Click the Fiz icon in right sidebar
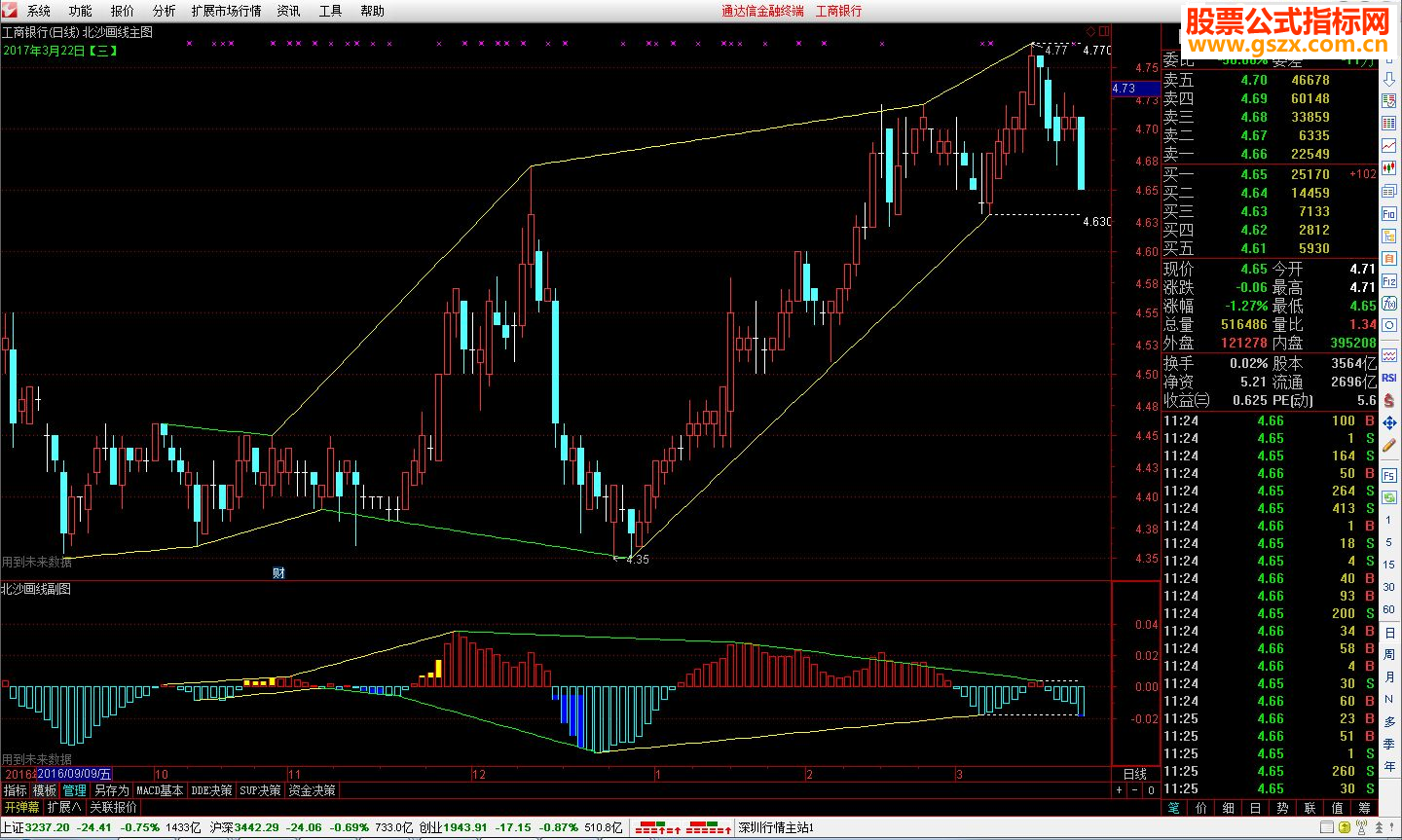This screenshot has height=840, width=1402. pos(1389,280)
